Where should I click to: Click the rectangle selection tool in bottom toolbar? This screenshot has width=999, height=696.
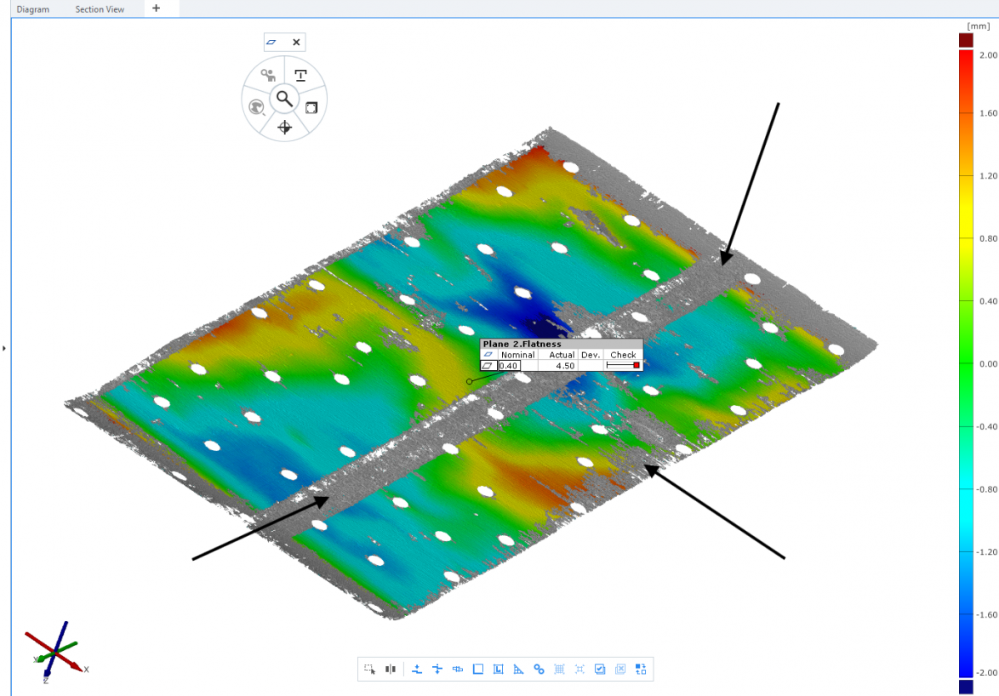[x=370, y=669]
